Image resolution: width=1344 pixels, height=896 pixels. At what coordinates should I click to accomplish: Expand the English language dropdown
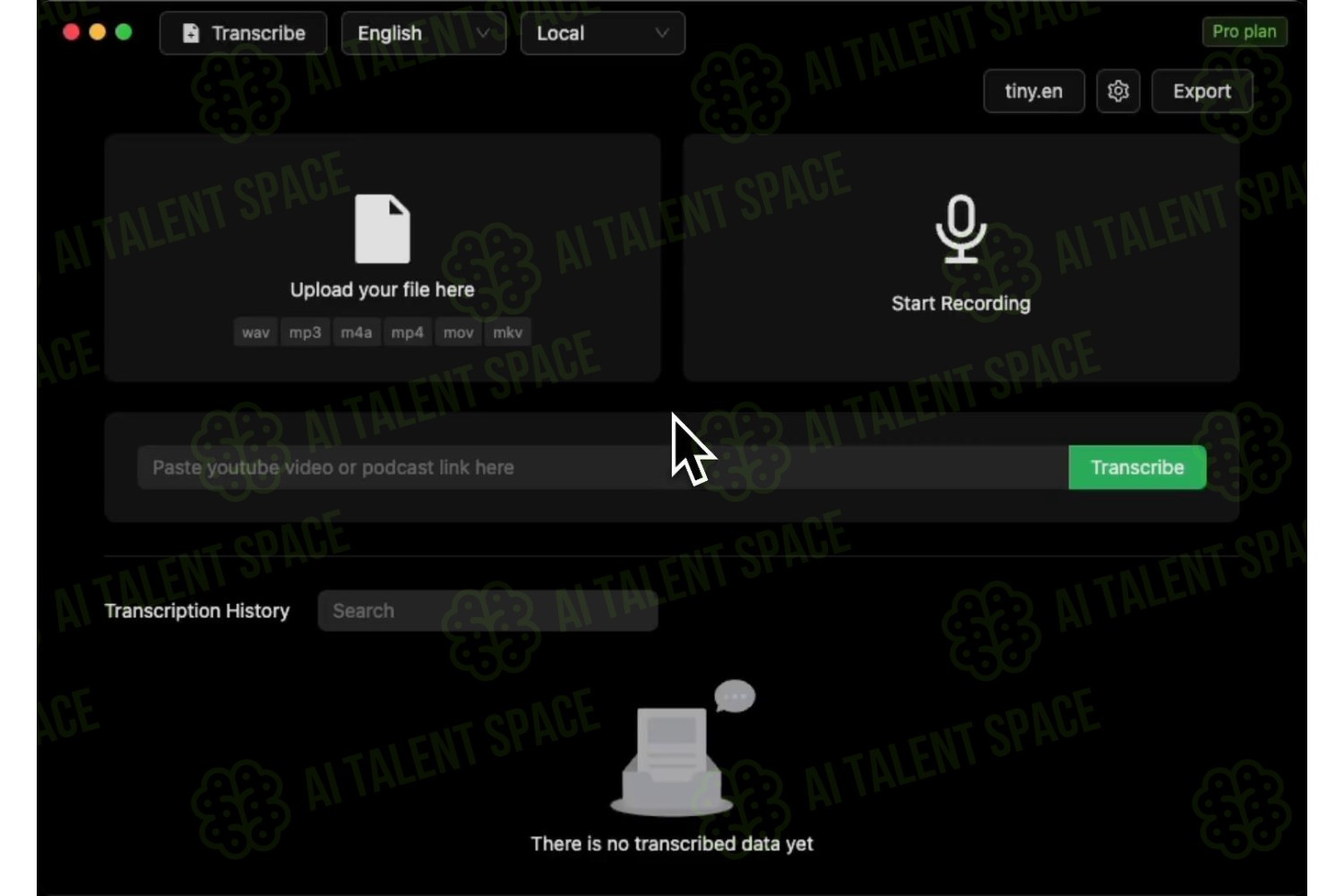point(424,33)
